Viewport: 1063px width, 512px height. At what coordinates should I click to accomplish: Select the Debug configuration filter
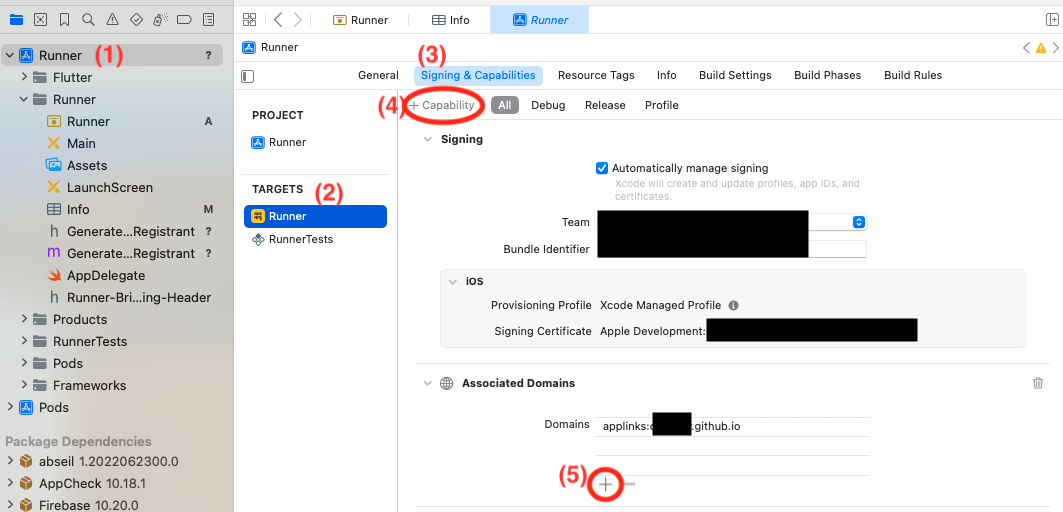[548, 105]
